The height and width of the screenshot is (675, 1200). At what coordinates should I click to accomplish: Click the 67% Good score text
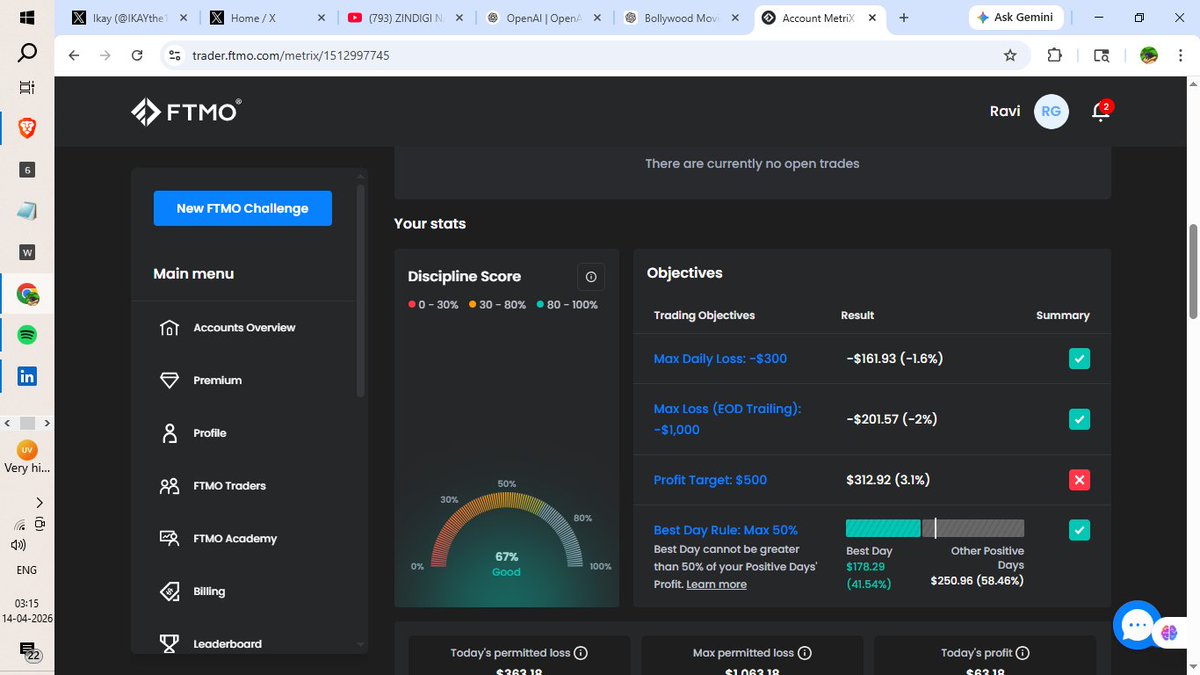506,564
